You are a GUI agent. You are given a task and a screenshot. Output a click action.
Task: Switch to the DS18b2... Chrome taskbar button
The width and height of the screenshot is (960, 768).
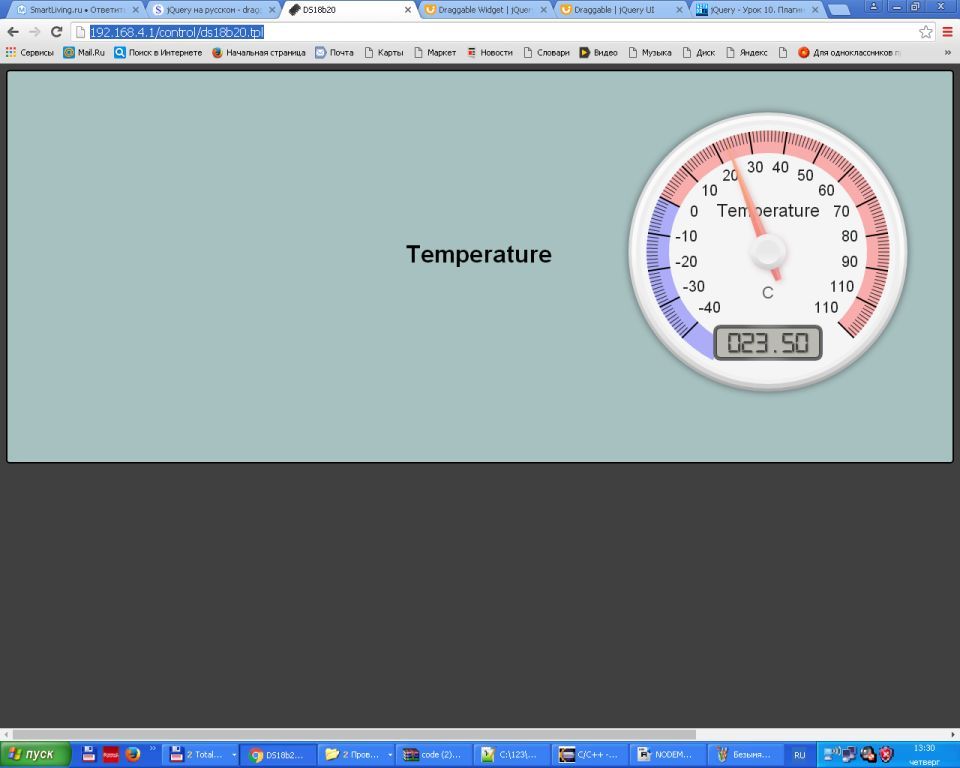pyautogui.click(x=279, y=755)
